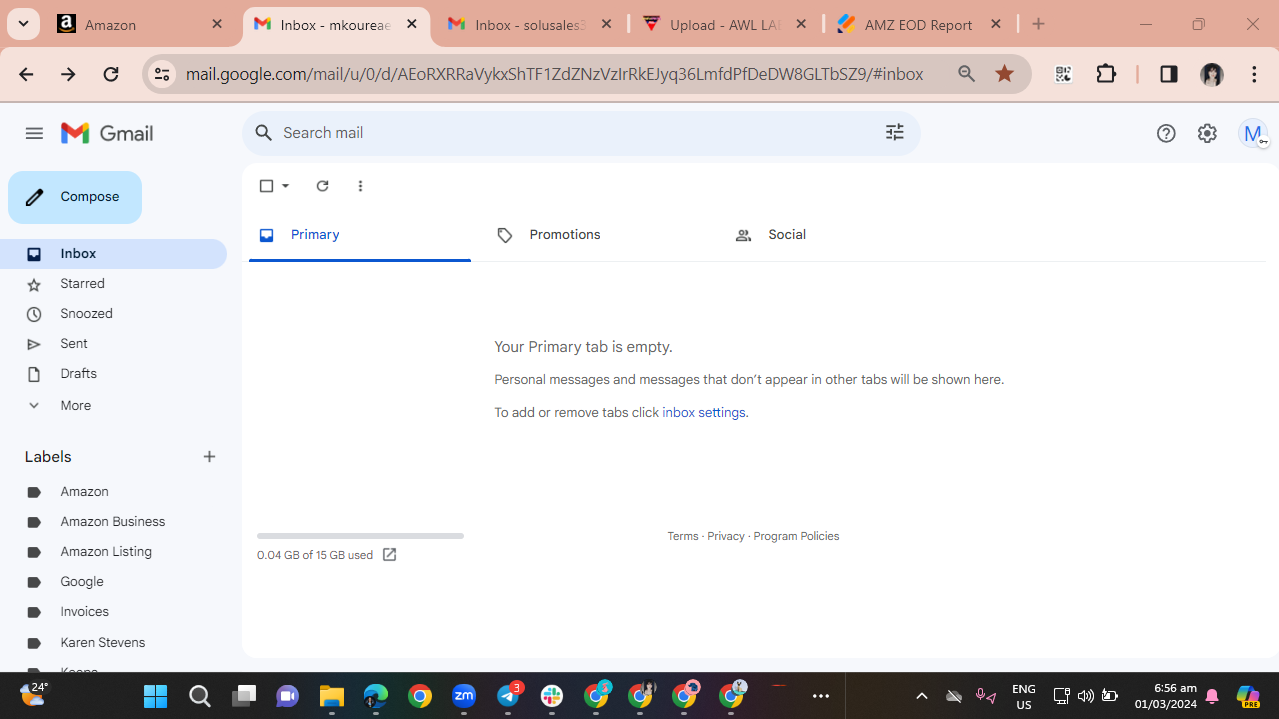Open the zoom magnifier in address bar
Viewport: 1279px width, 719px height.
pos(966,74)
